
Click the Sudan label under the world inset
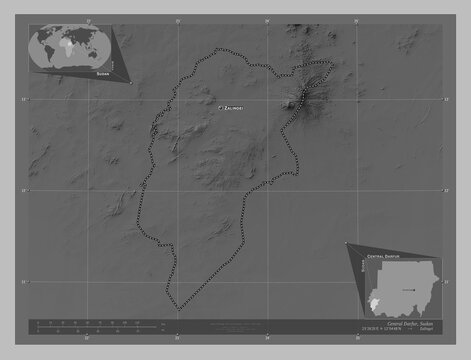[x=103, y=74]
